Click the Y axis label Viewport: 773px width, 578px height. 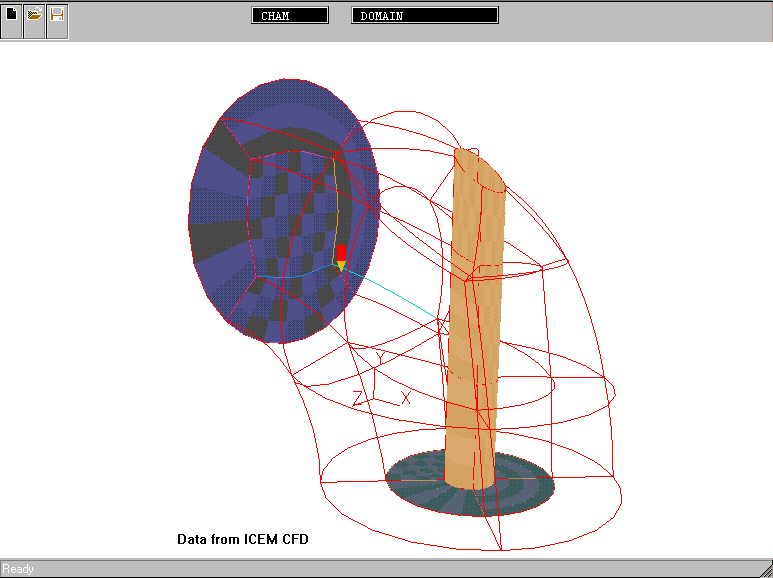coord(380,357)
